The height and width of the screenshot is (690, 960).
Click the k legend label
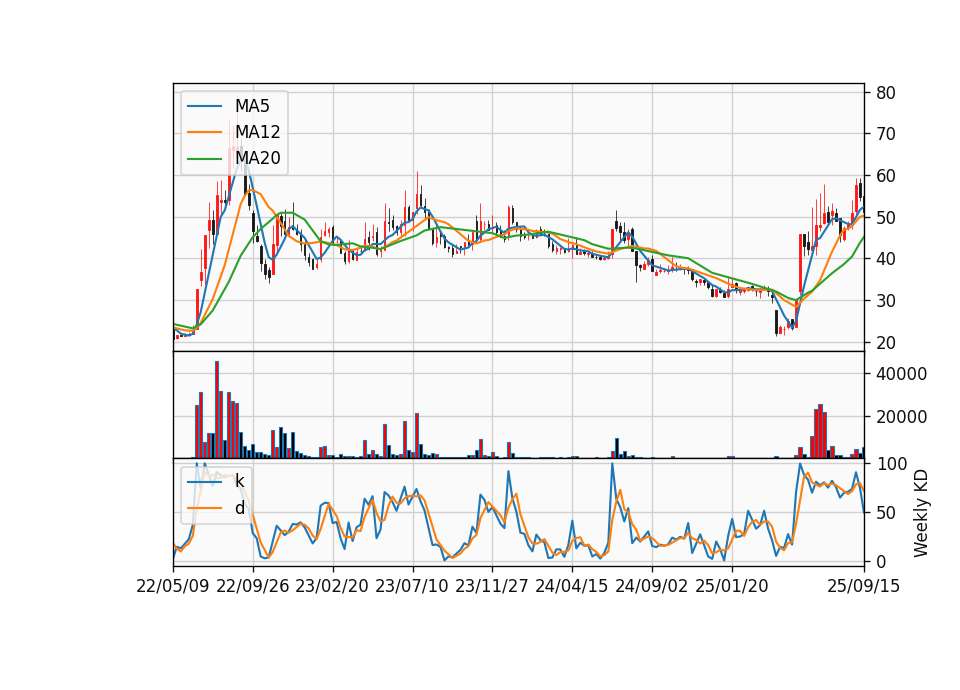tap(239, 481)
